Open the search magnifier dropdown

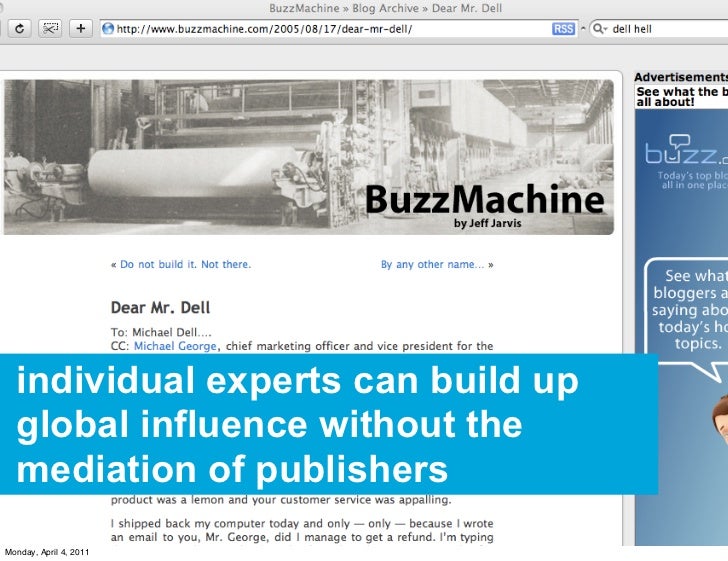pyautogui.click(x=599, y=29)
